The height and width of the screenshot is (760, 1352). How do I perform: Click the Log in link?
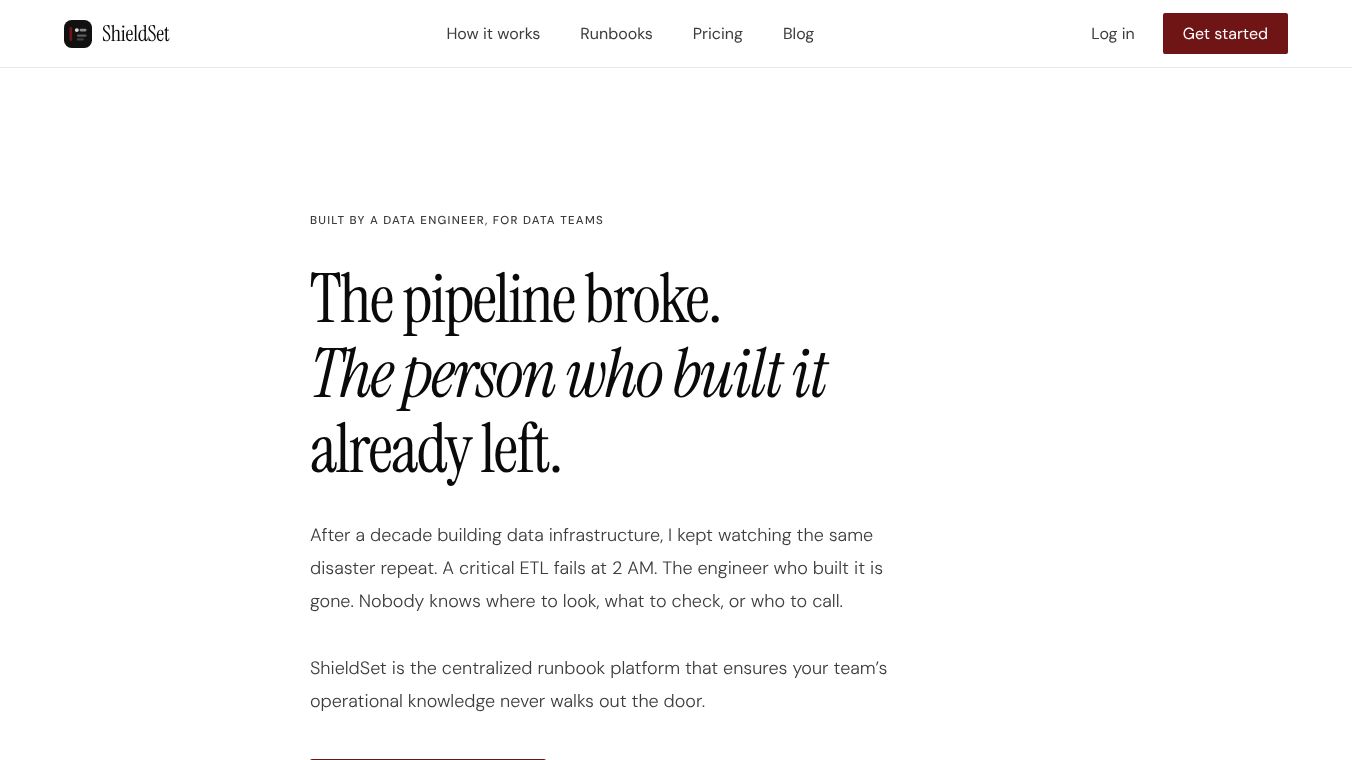tap(1112, 34)
